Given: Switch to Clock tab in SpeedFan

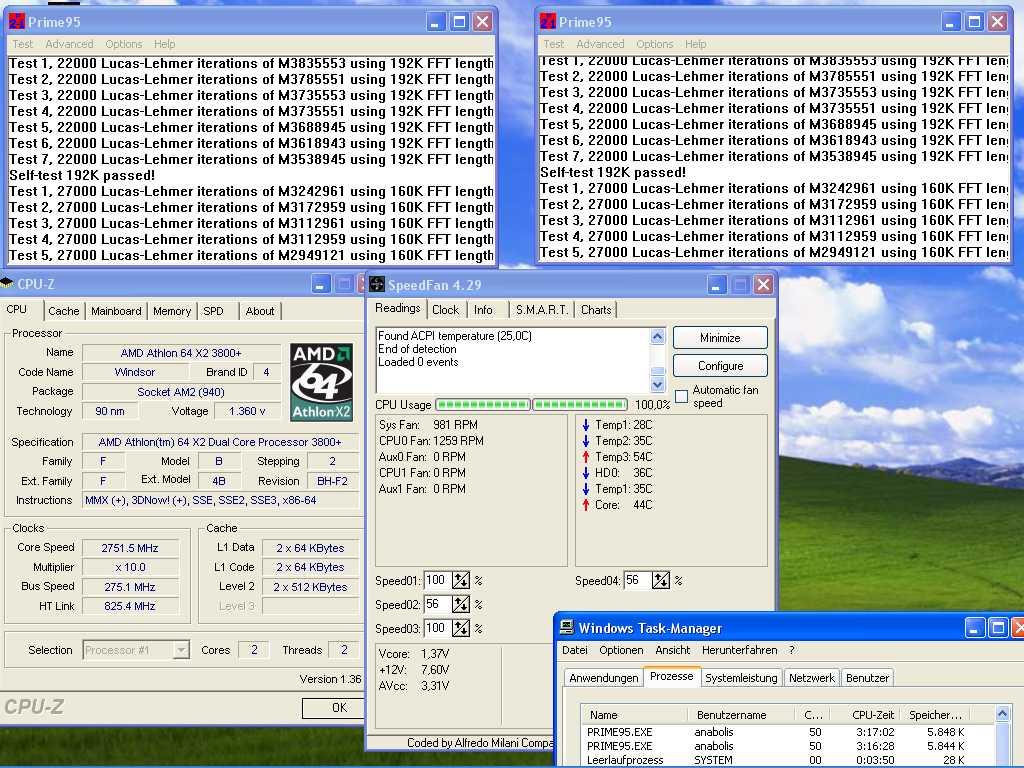Looking at the screenshot, I should point(445,310).
